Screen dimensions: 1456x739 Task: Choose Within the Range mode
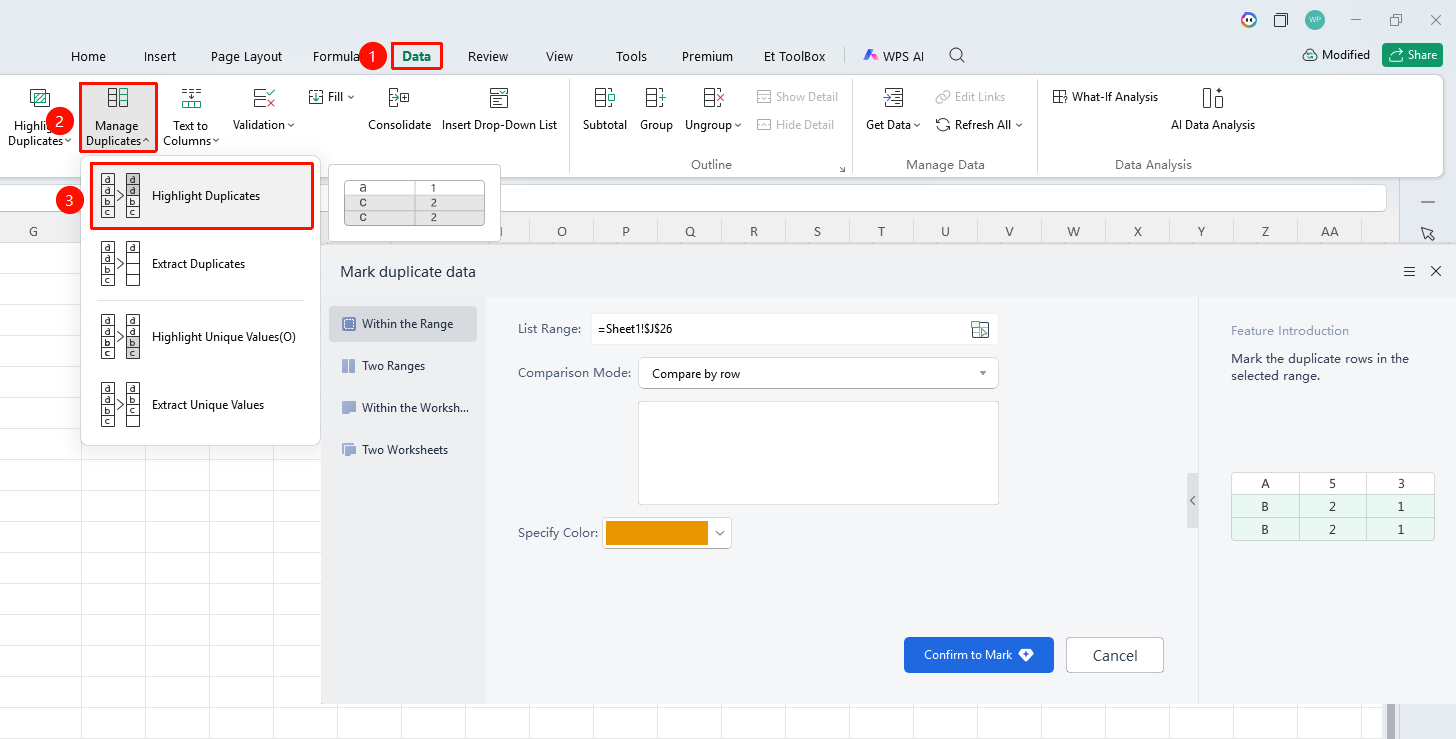pos(403,324)
